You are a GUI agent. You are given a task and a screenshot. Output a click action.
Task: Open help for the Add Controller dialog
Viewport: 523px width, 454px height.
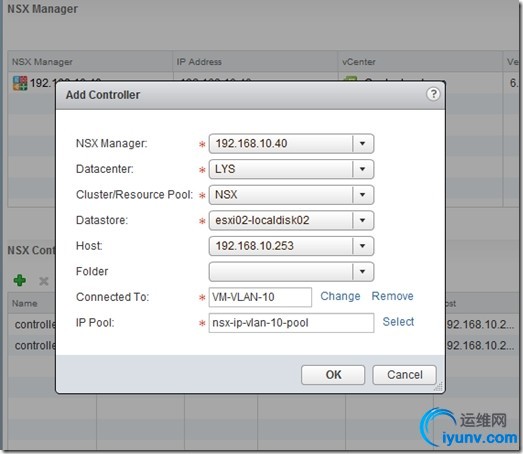tap(433, 94)
